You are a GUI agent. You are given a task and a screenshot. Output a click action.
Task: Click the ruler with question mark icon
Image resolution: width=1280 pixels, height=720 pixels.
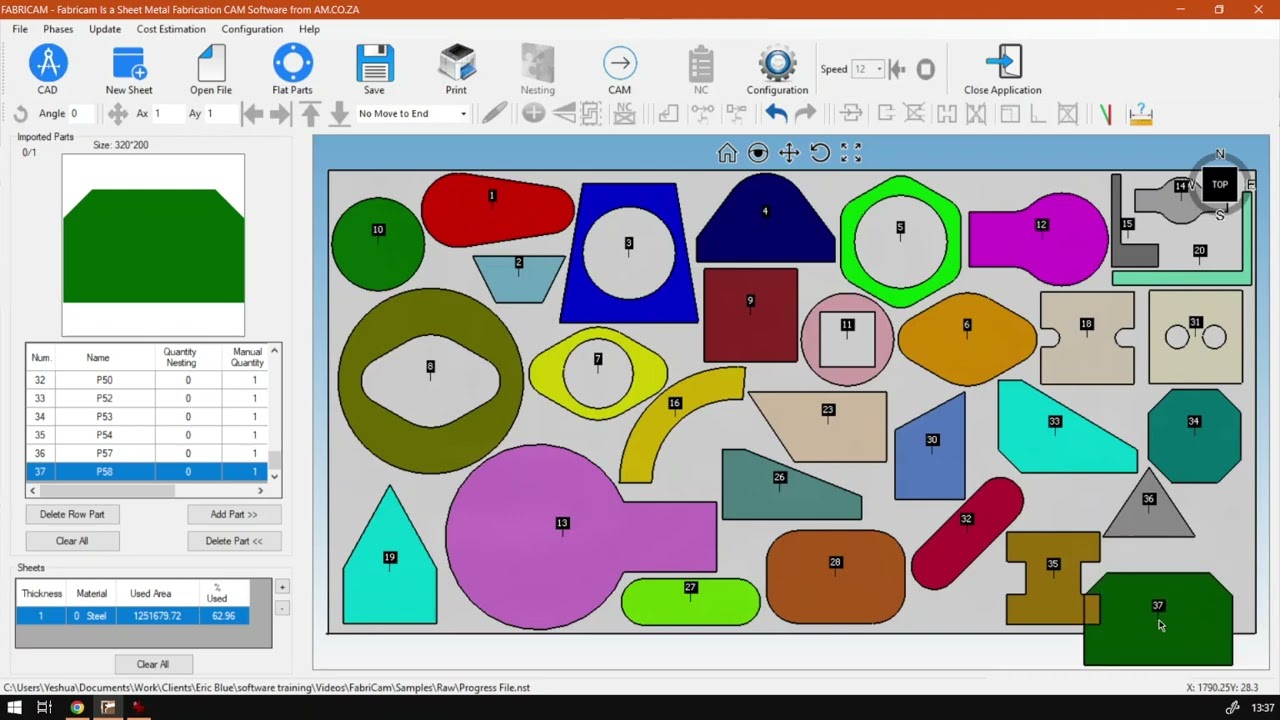coord(1140,114)
